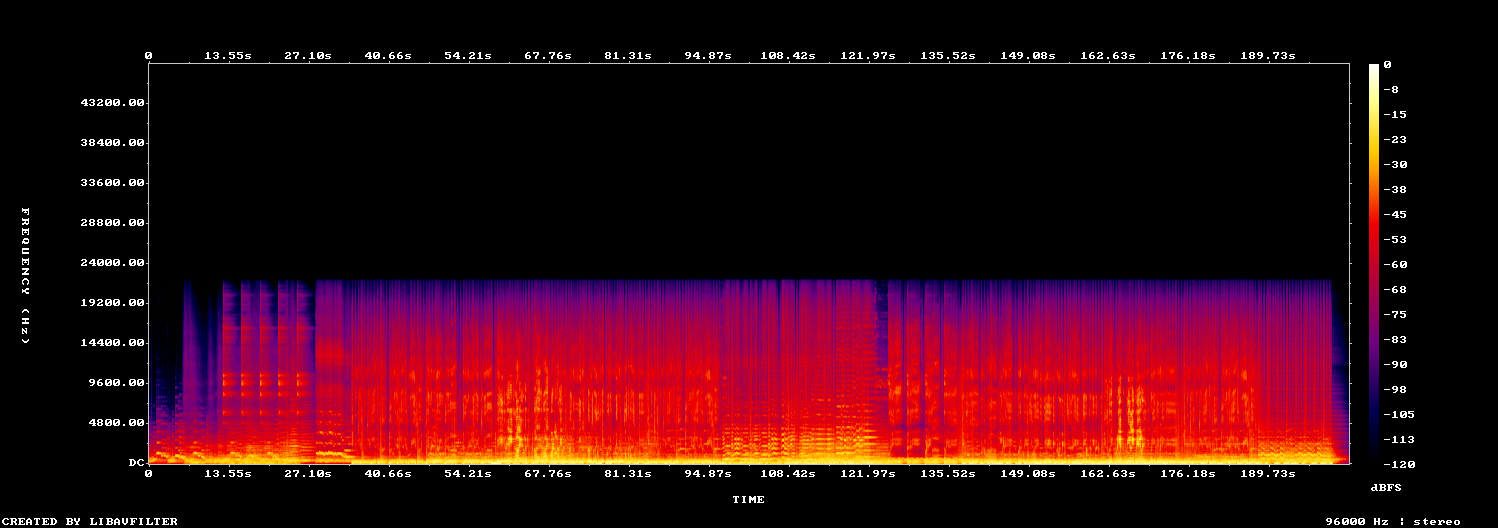Screen dimensions: 1498x528
Task: Select the -98 dBFS scale value
Action: [x=1396, y=390]
